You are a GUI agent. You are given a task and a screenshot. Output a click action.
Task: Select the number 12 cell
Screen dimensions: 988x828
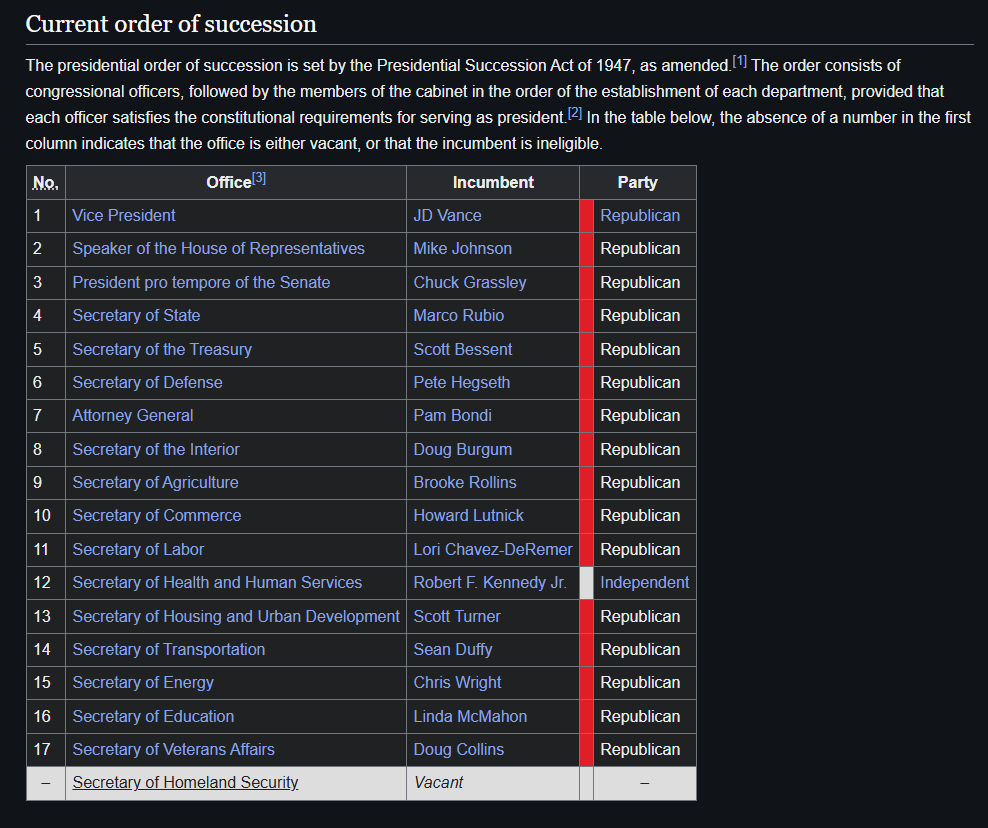coord(45,582)
